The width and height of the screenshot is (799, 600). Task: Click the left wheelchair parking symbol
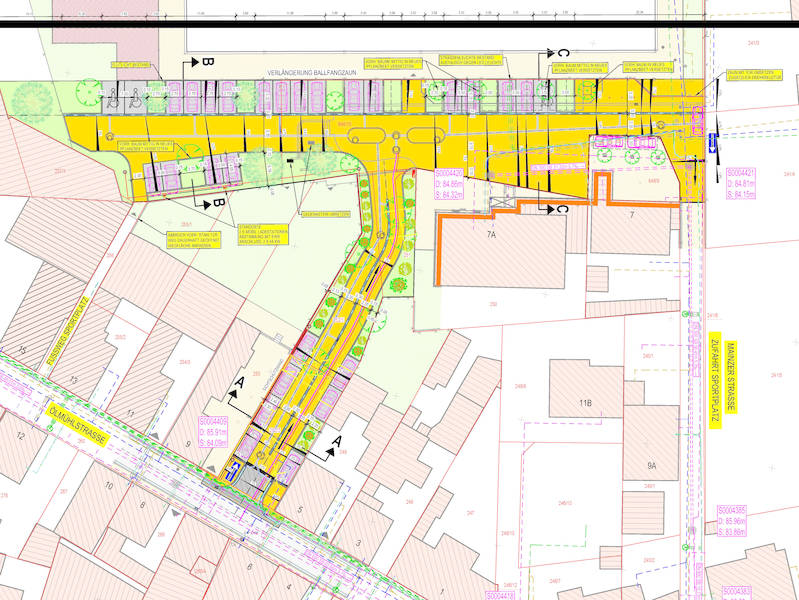point(114,96)
